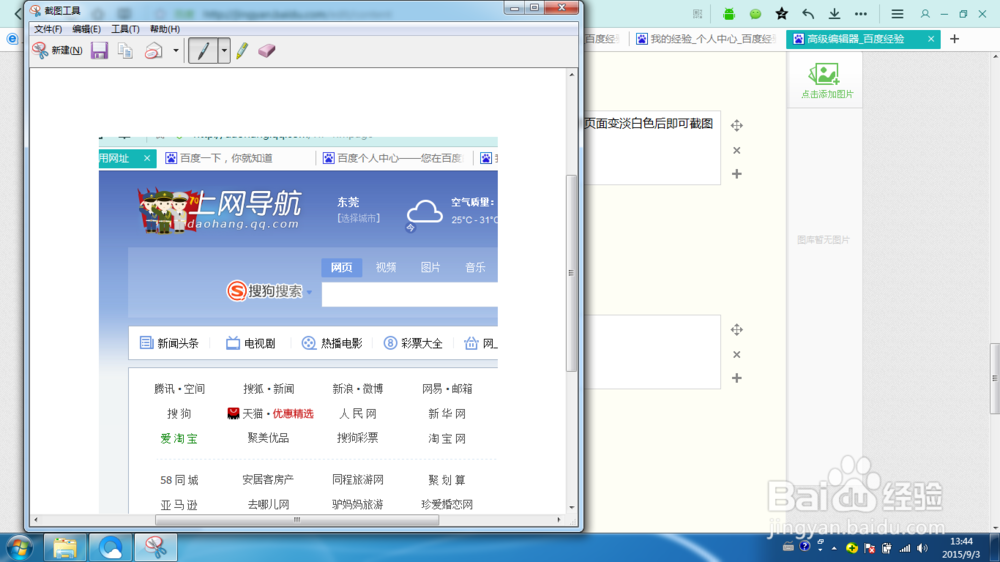Image resolution: width=1000 pixels, height=562 pixels.
Task: Delete the 页面变淡白色后即可截图 step with X
Action: (x=737, y=151)
